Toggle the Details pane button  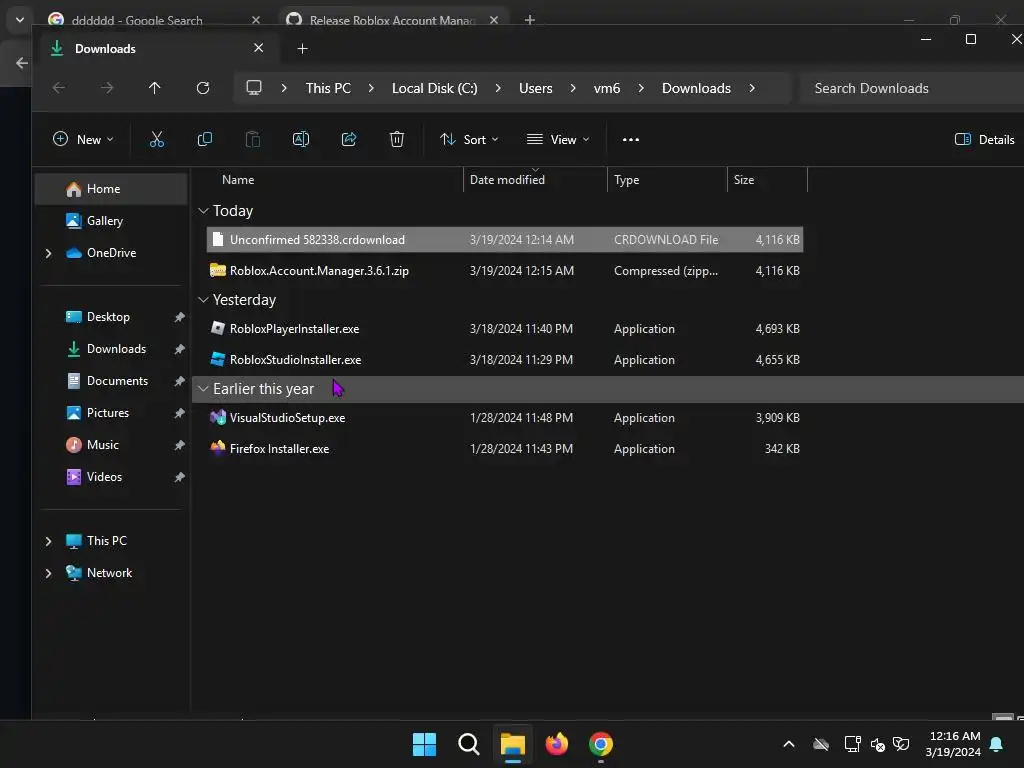pos(984,139)
